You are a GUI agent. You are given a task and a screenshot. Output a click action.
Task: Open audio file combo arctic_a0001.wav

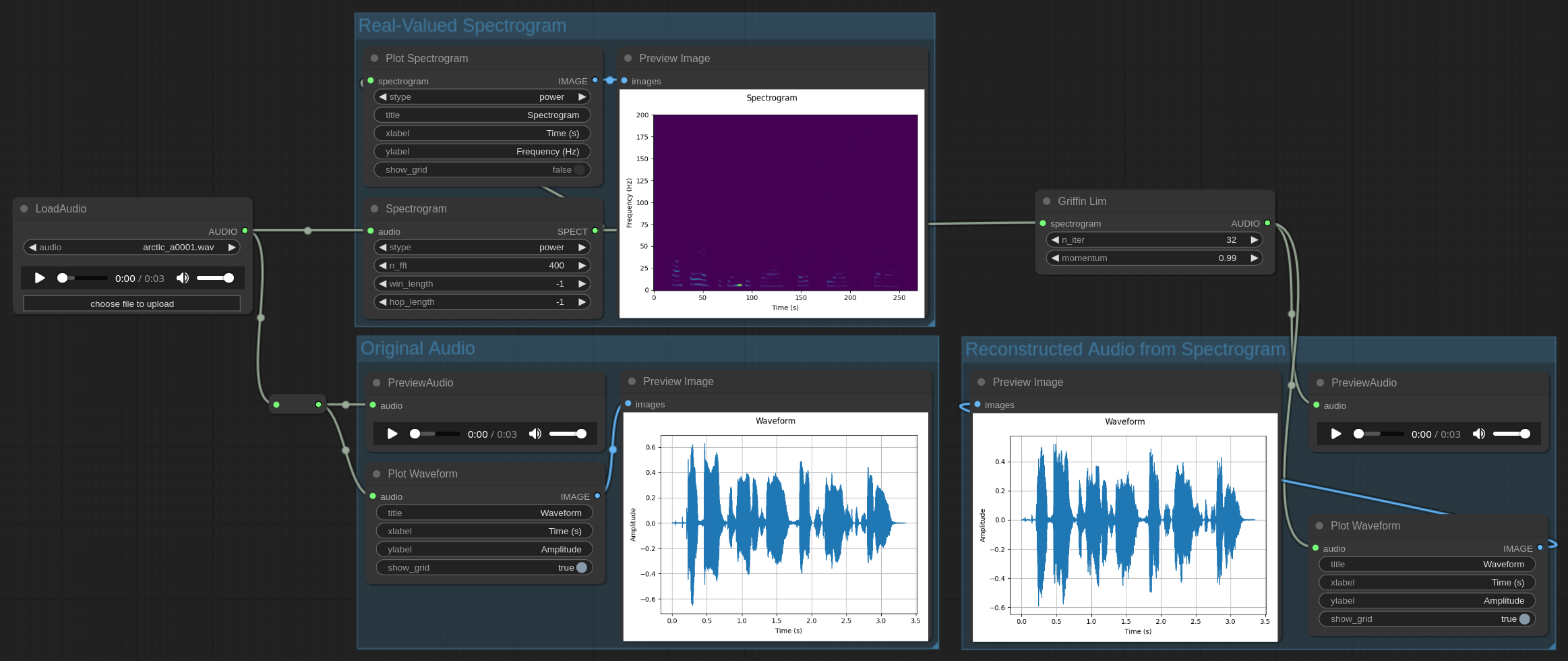point(132,248)
